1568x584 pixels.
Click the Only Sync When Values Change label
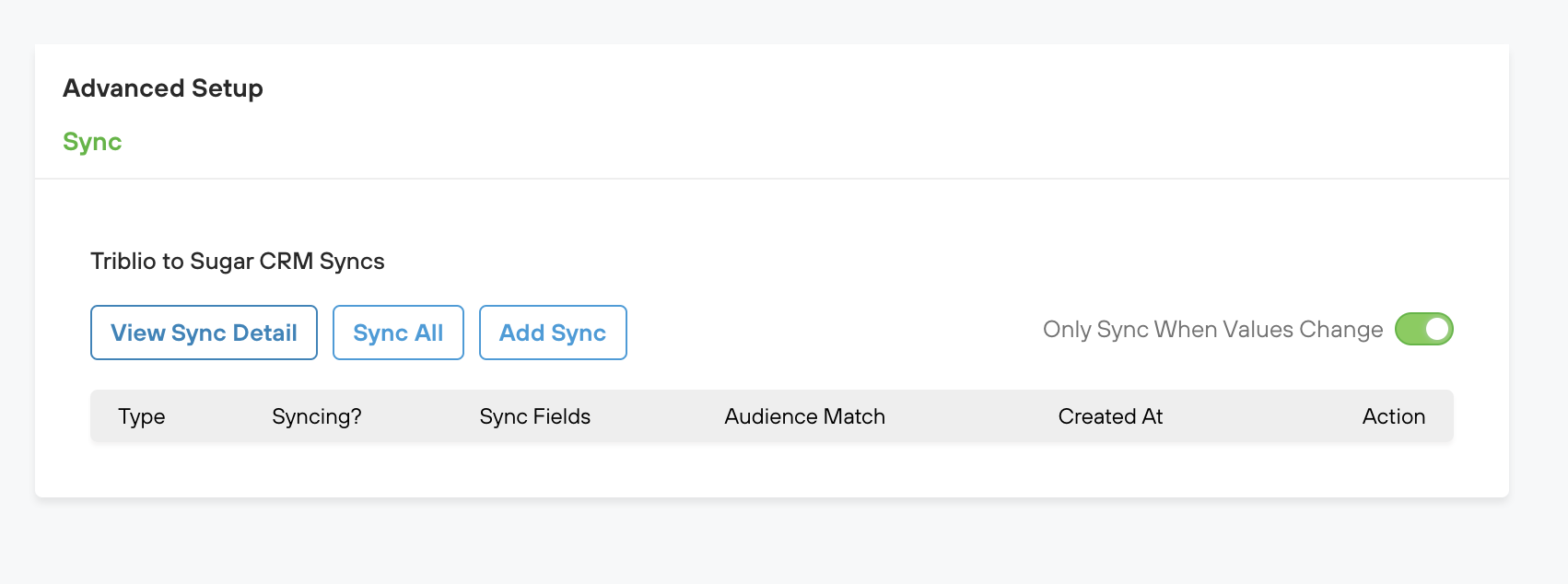pyautogui.click(x=1212, y=330)
